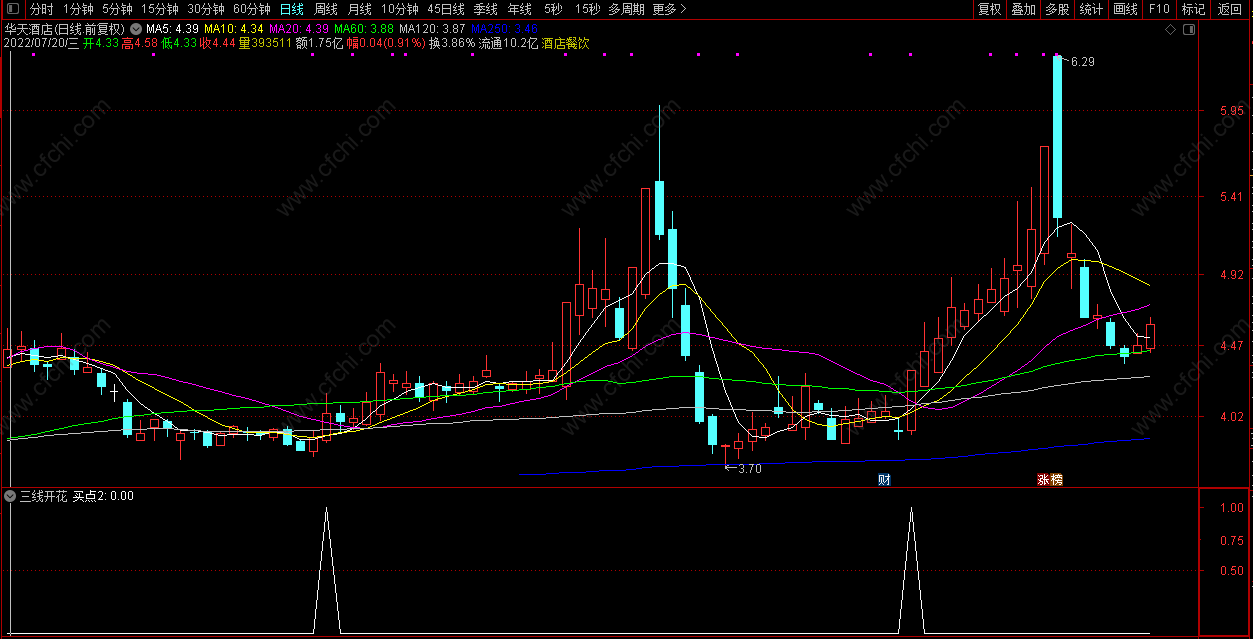
Task: Click the 叠加 overlay button
Action: coord(1023,9)
